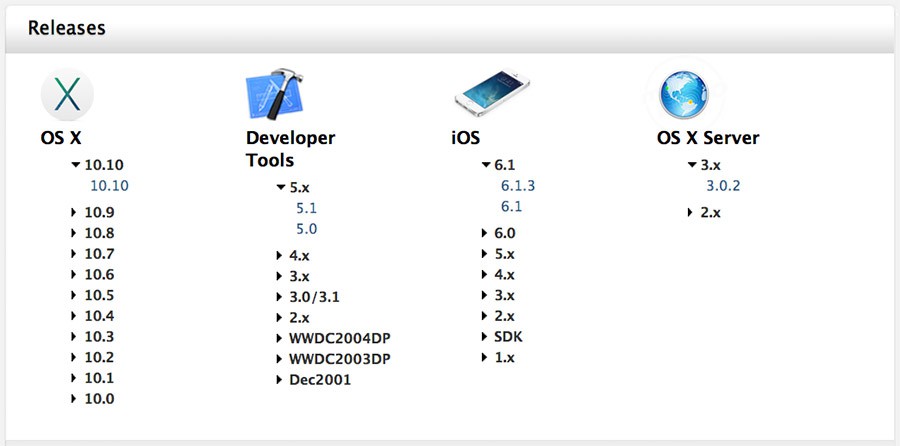Expand the 3.0/3.1 Developer Tools group
This screenshot has width=900, height=446.
[x=279, y=297]
